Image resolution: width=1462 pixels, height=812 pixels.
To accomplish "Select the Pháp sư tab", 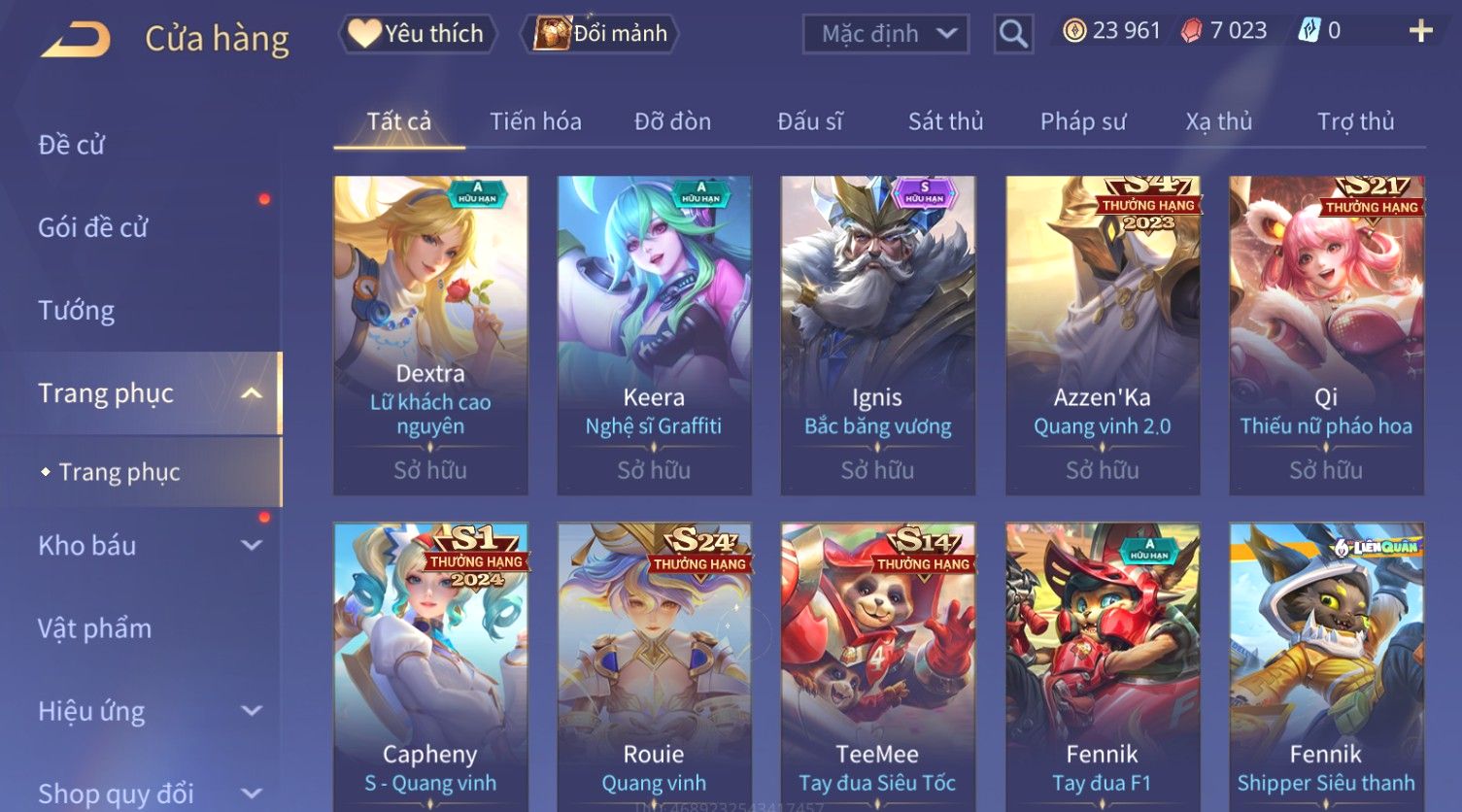I will pyautogui.click(x=1083, y=121).
